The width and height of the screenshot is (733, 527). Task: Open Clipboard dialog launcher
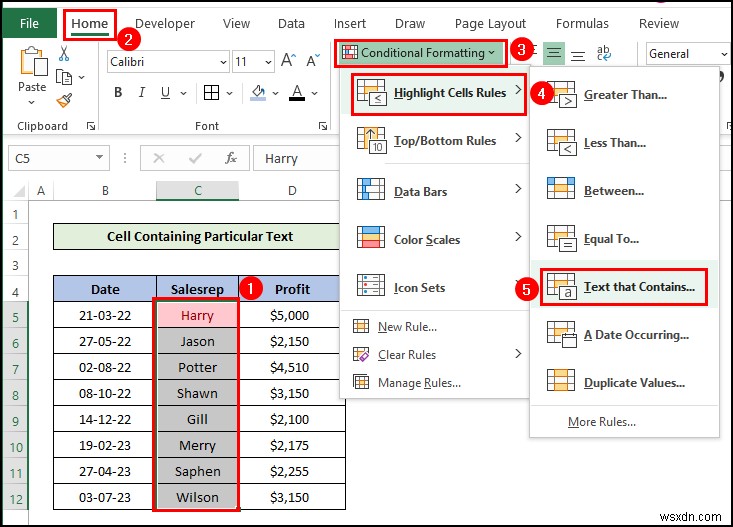pyautogui.click(x=91, y=126)
